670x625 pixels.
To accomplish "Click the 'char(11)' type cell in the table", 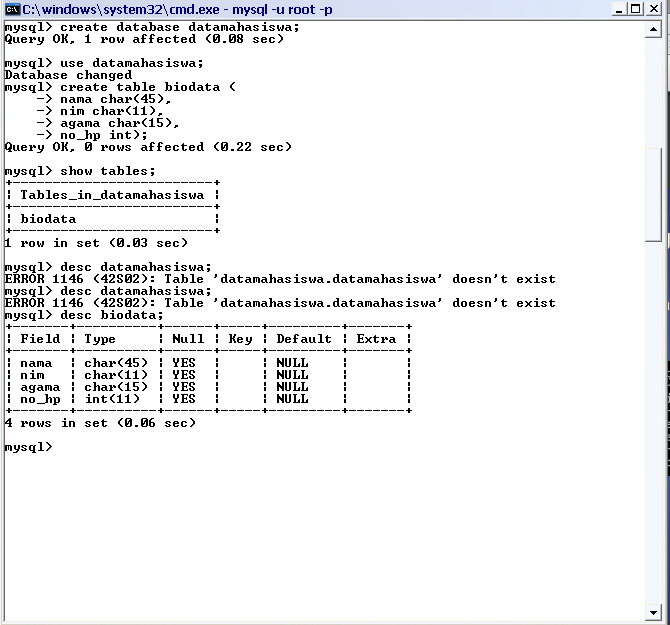I will click(x=116, y=375).
